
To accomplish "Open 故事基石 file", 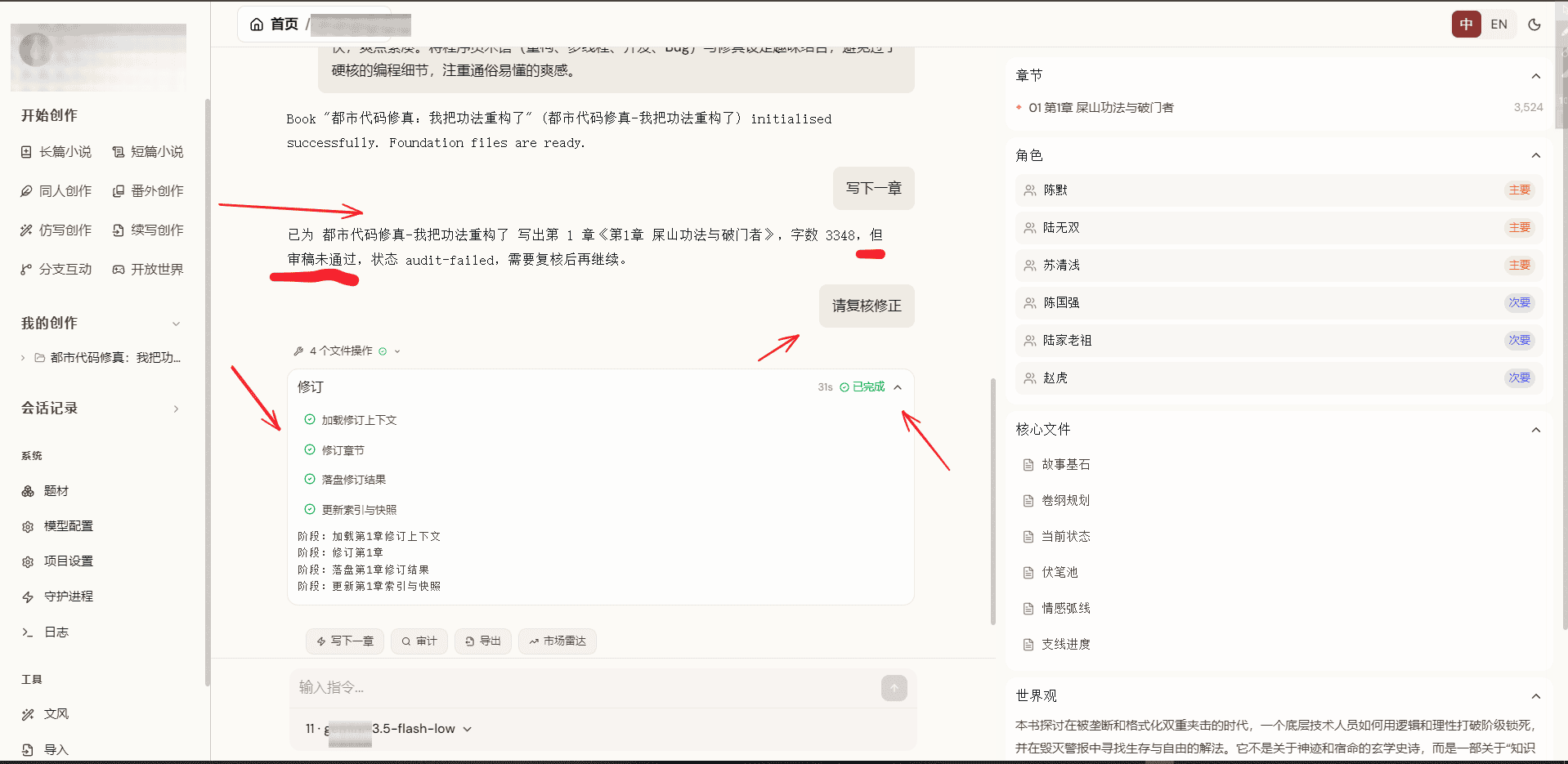I will click(x=1057, y=465).
